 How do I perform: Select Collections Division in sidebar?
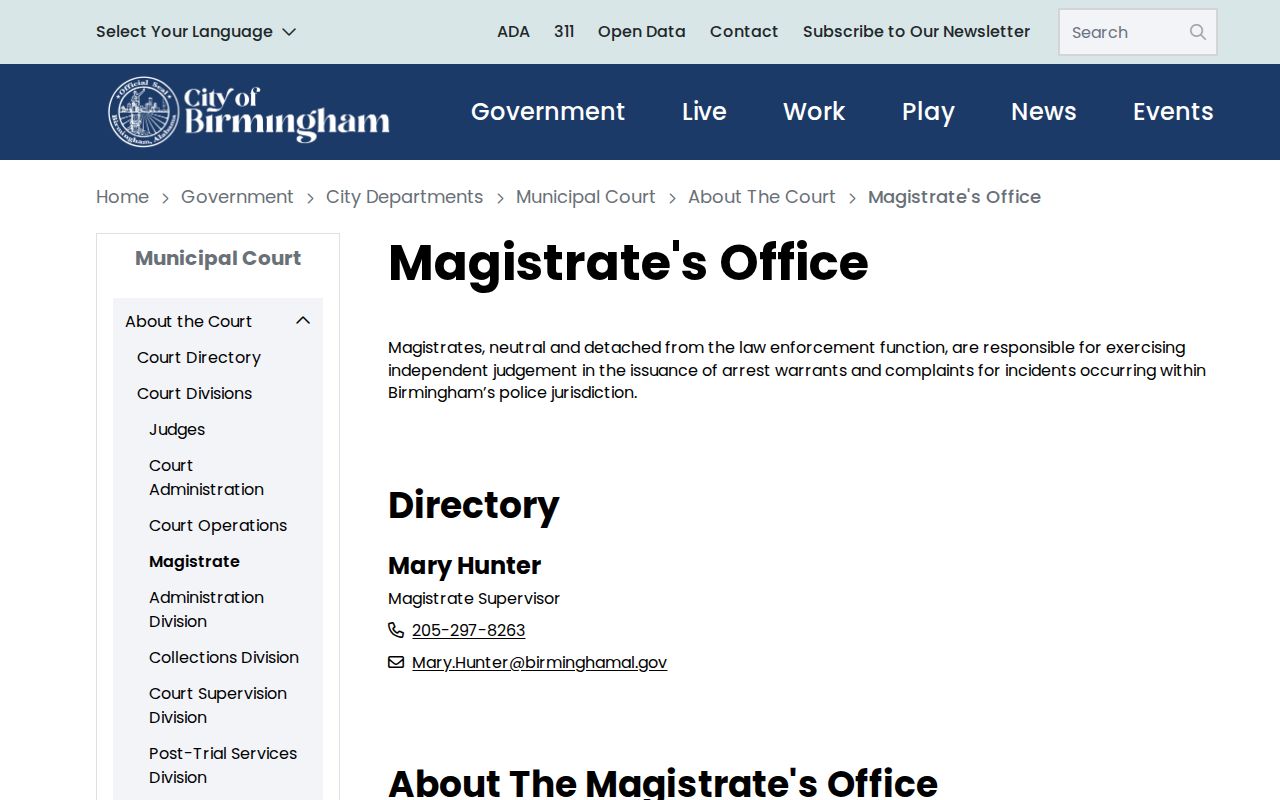224,657
